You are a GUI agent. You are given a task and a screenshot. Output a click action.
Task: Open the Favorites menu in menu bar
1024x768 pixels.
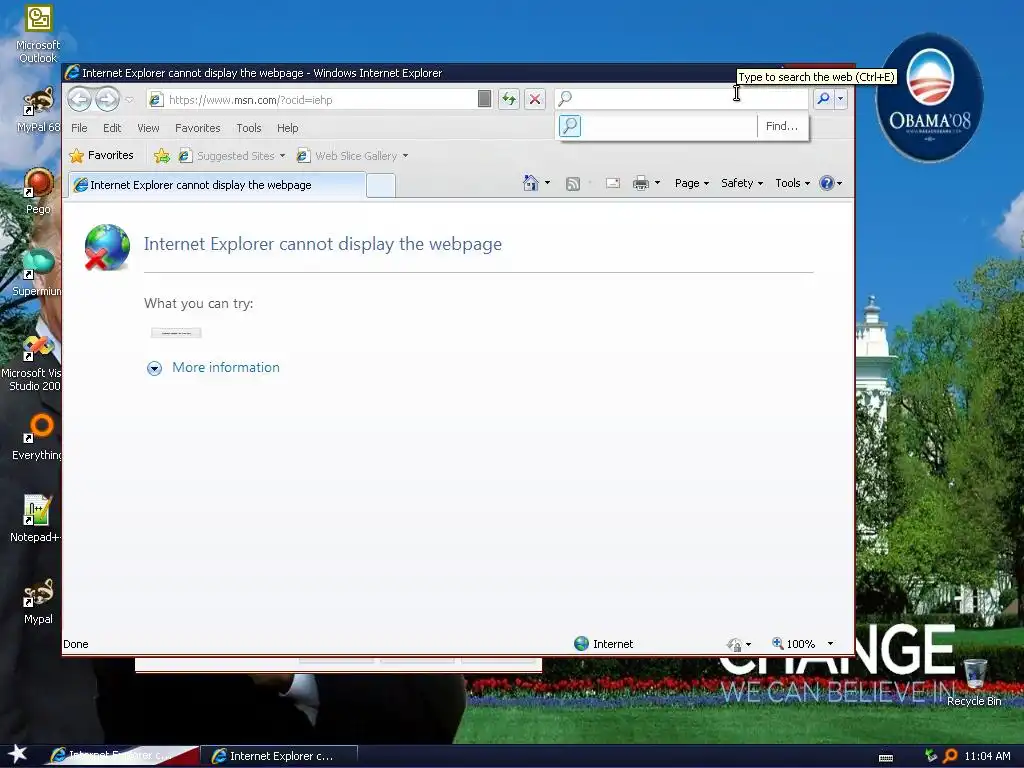coord(197,128)
